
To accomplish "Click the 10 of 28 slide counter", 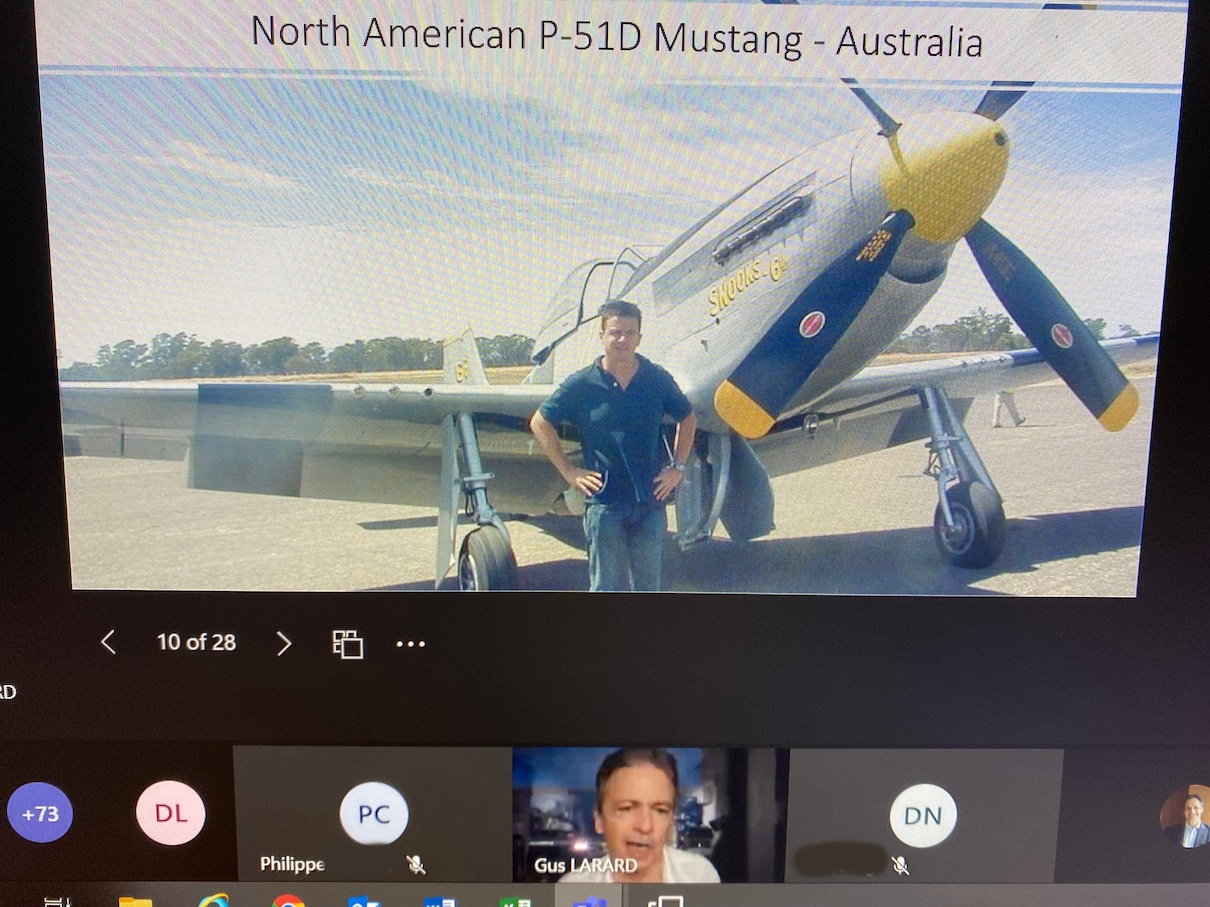I will [196, 644].
